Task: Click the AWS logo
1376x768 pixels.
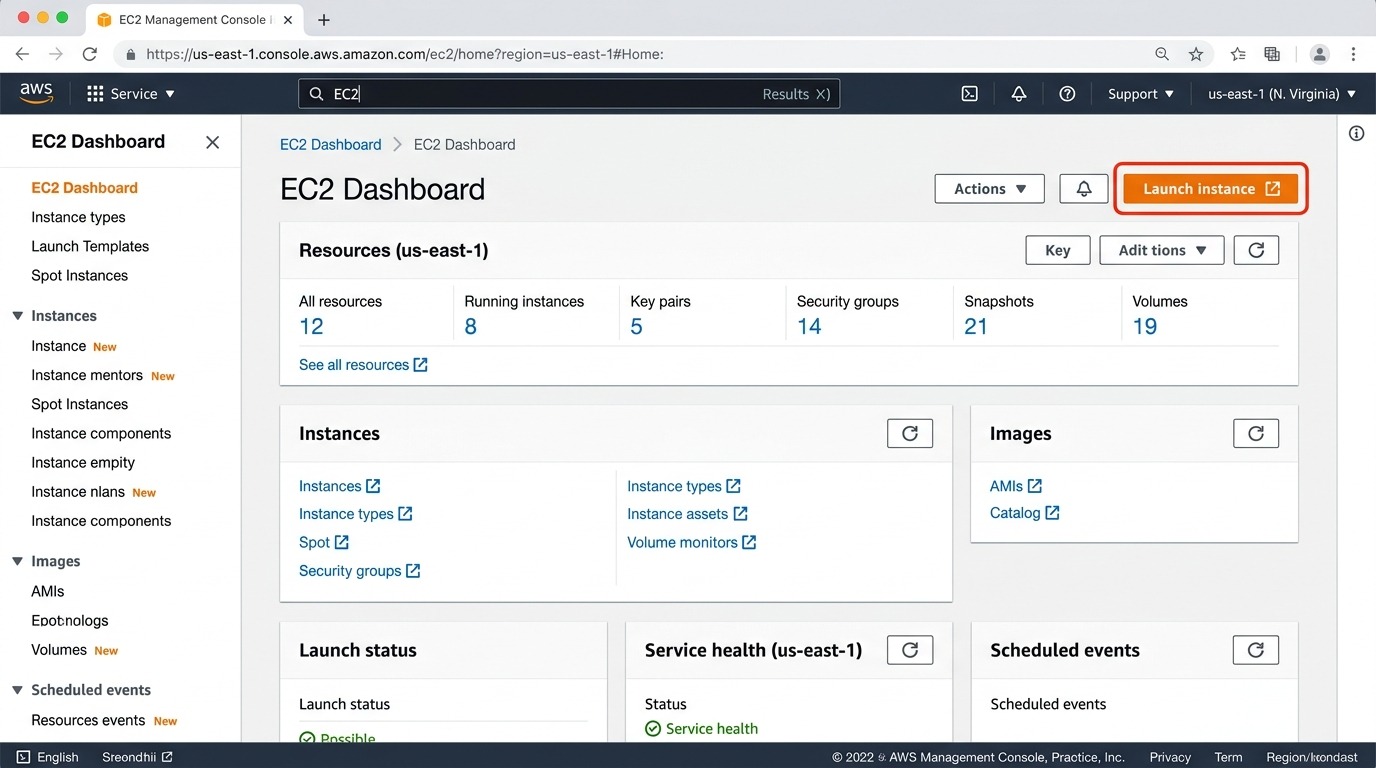Action: 36,93
